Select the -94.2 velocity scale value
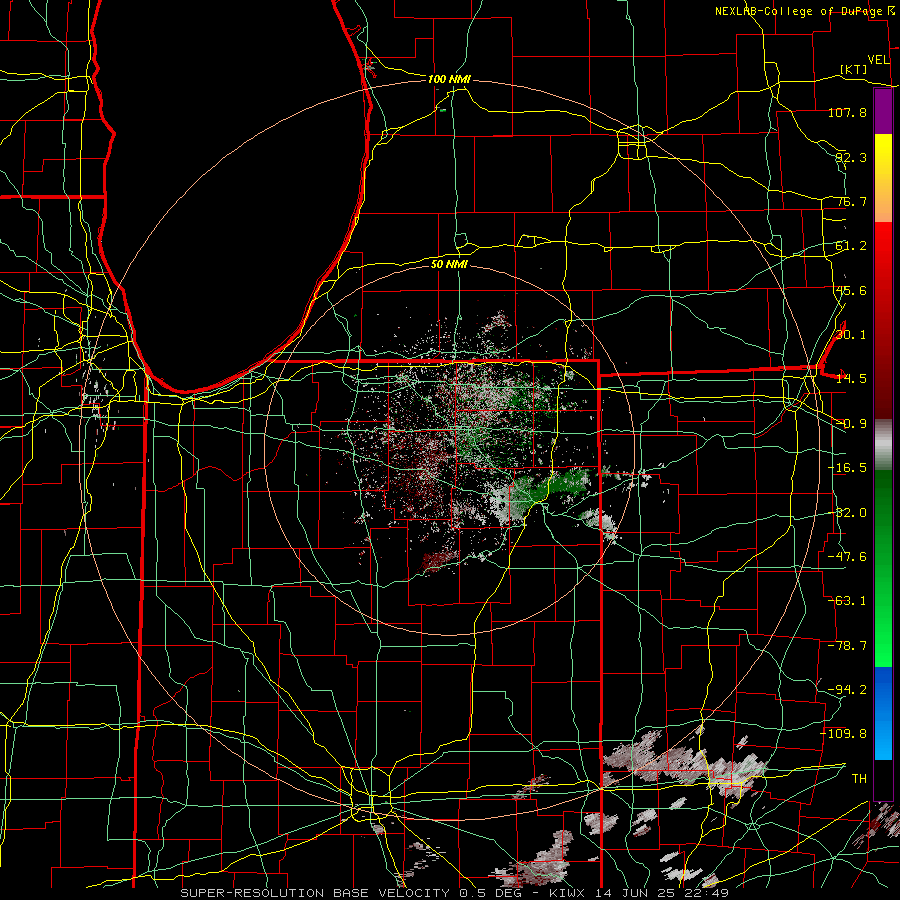900x900 pixels. coord(847,690)
